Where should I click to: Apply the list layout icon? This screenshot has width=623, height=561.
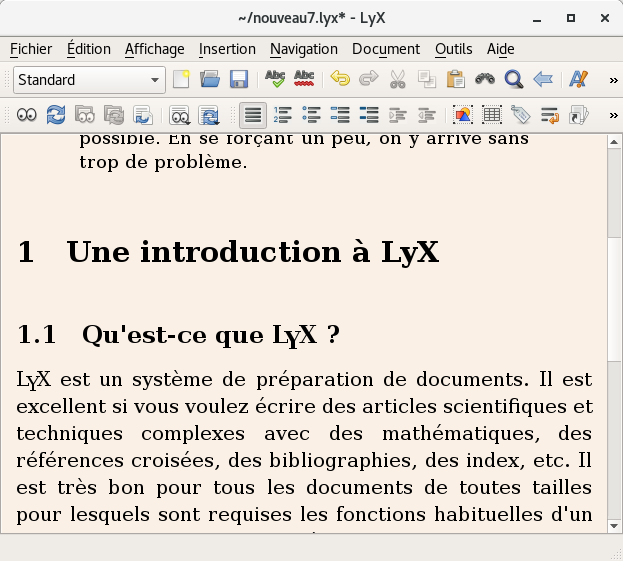(x=340, y=115)
